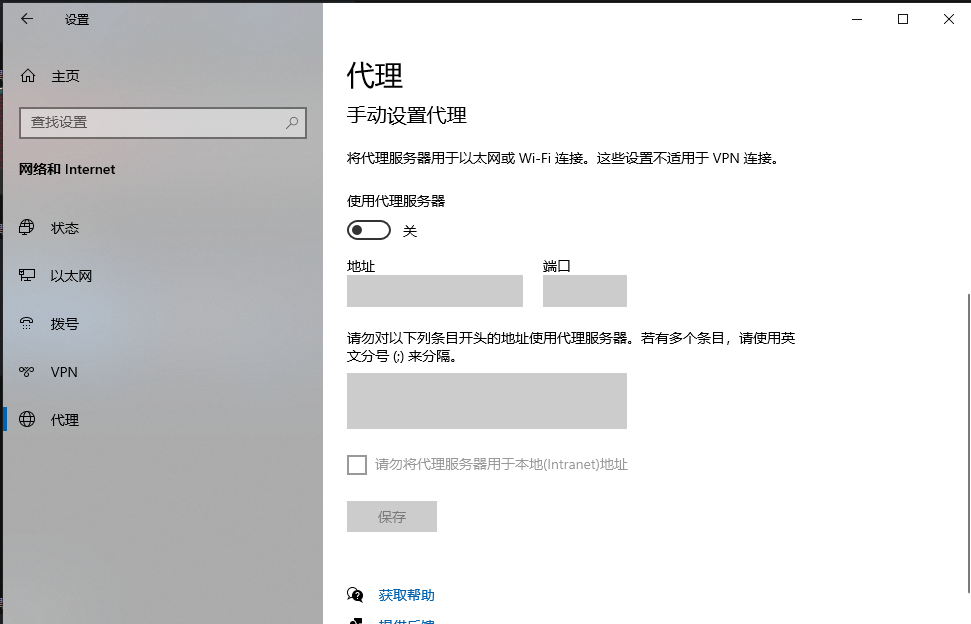Click the 代理 globe icon
This screenshot has height=624, width=971.
pos(28,420)
